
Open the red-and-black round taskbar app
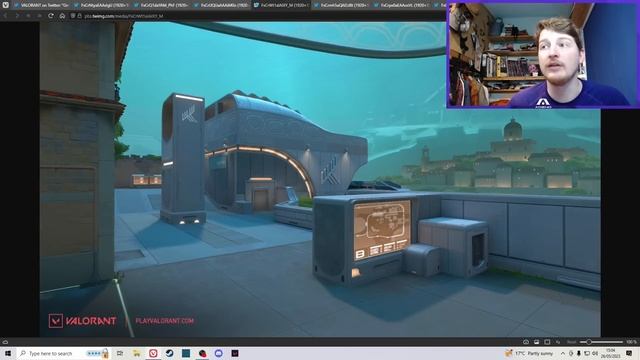pos(202,353)
